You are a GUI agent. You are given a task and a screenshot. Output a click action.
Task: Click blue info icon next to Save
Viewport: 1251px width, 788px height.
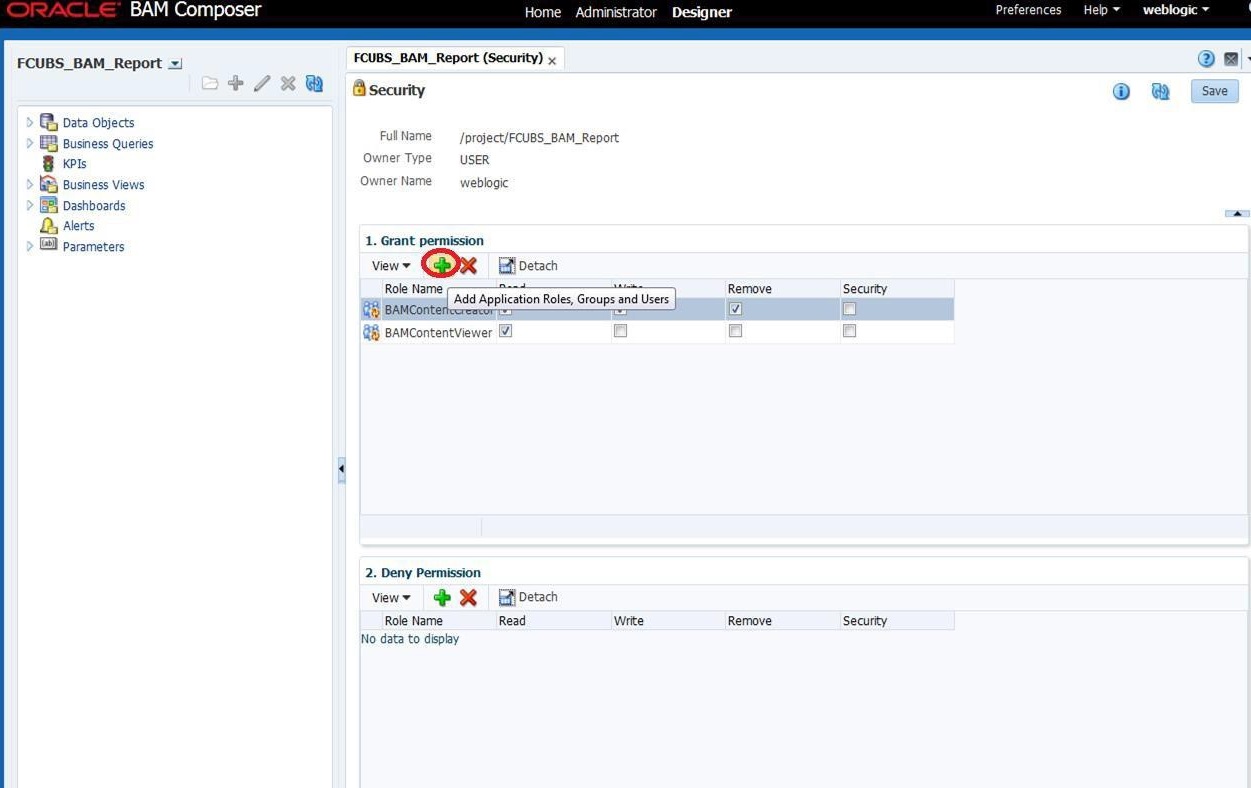point(1121,91)
